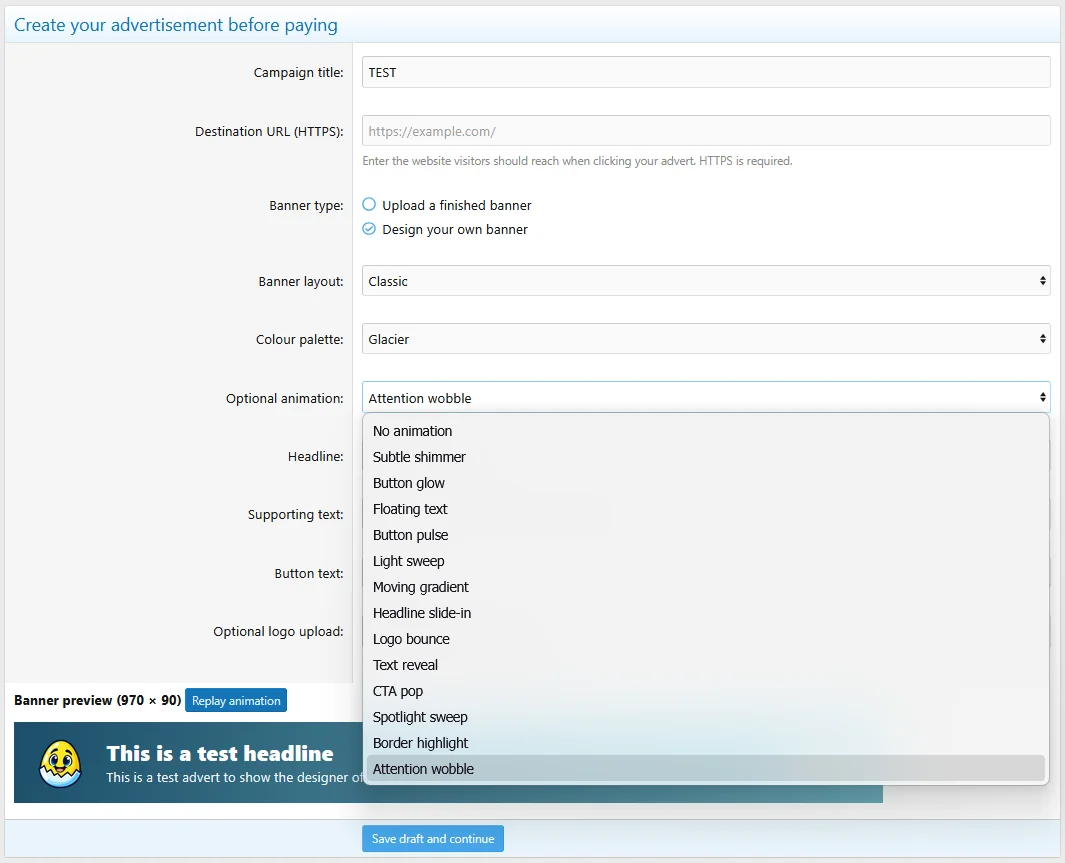Pick the 'Border highlight' option
The height and width of the screenshot is (863, 1065).
[x=706, y=743]
